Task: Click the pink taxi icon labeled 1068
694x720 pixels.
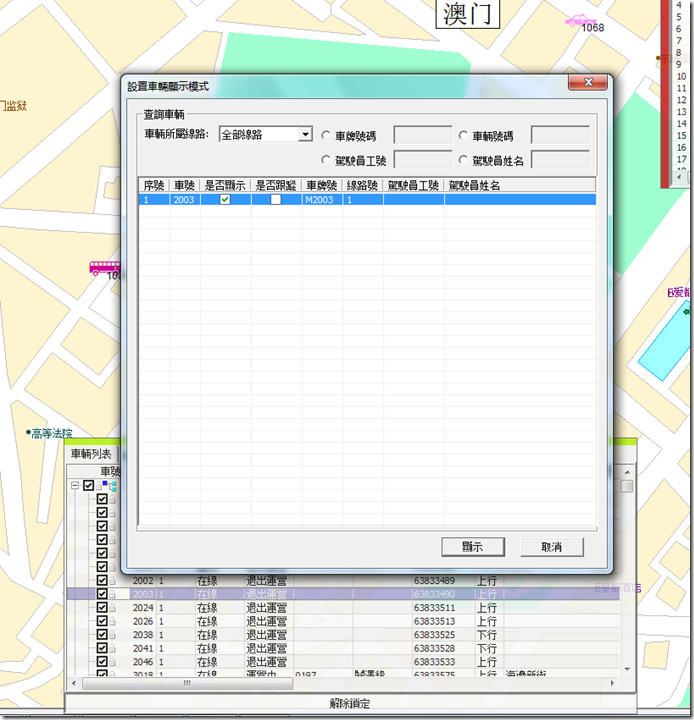Action: (580, 21)
